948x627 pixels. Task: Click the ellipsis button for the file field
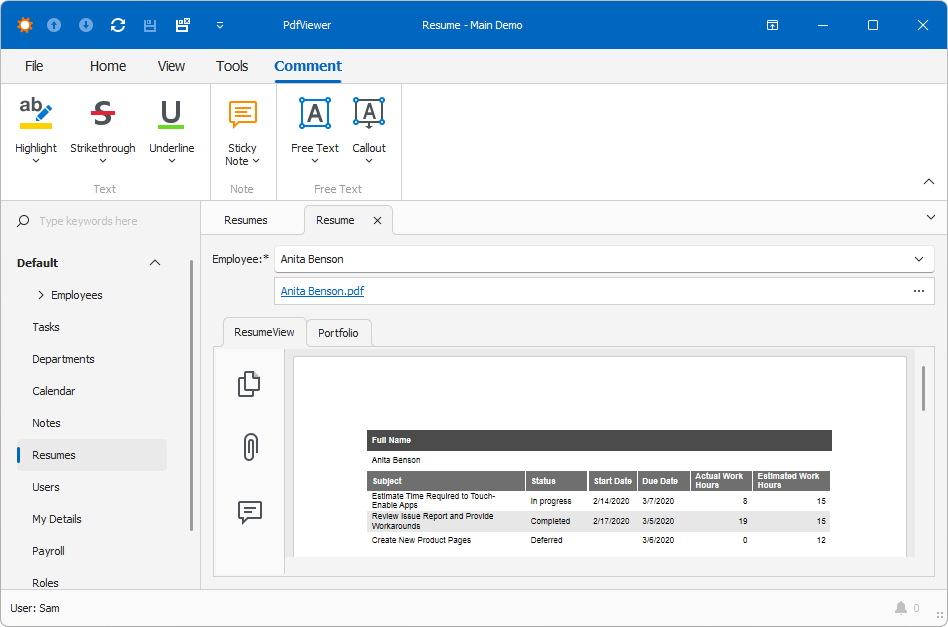click(918, 291)
